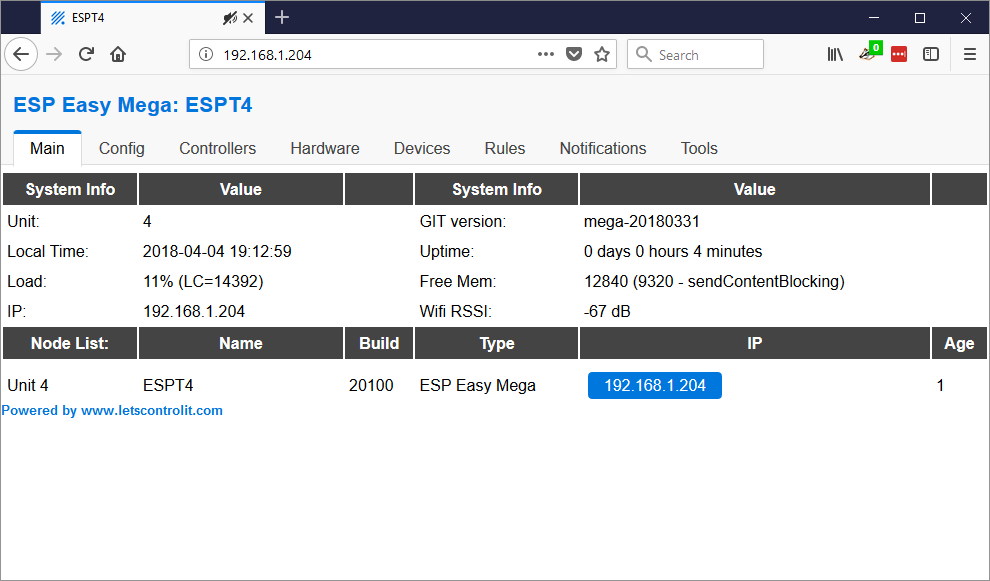990x581 pixels.
Task: Bookmark this page with the star
Action: coord(602,54)
